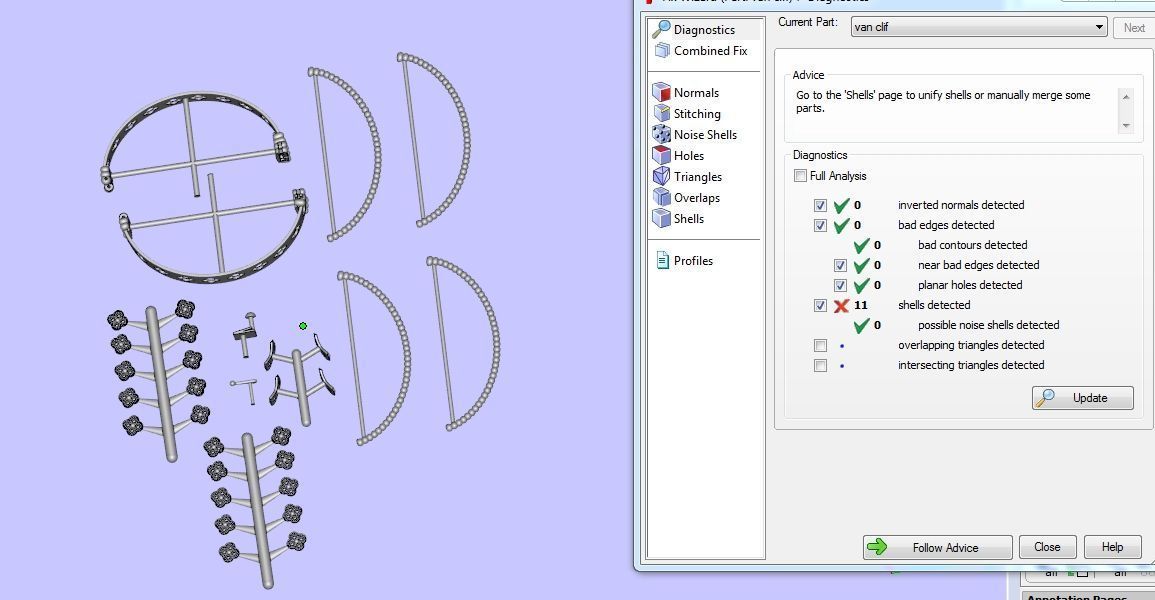Open the Stitching page

(697, 113)
